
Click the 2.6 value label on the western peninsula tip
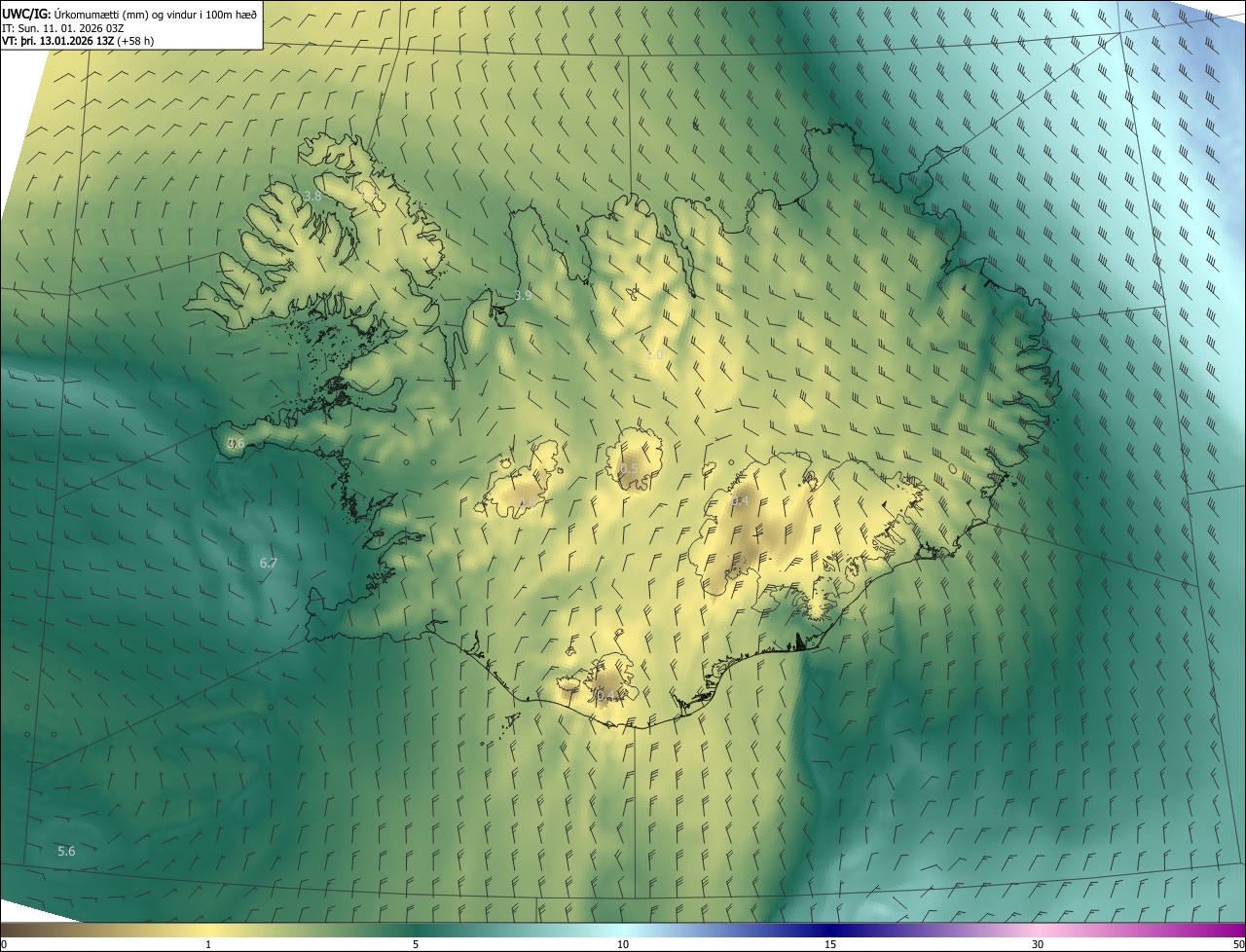pos(236,444)
